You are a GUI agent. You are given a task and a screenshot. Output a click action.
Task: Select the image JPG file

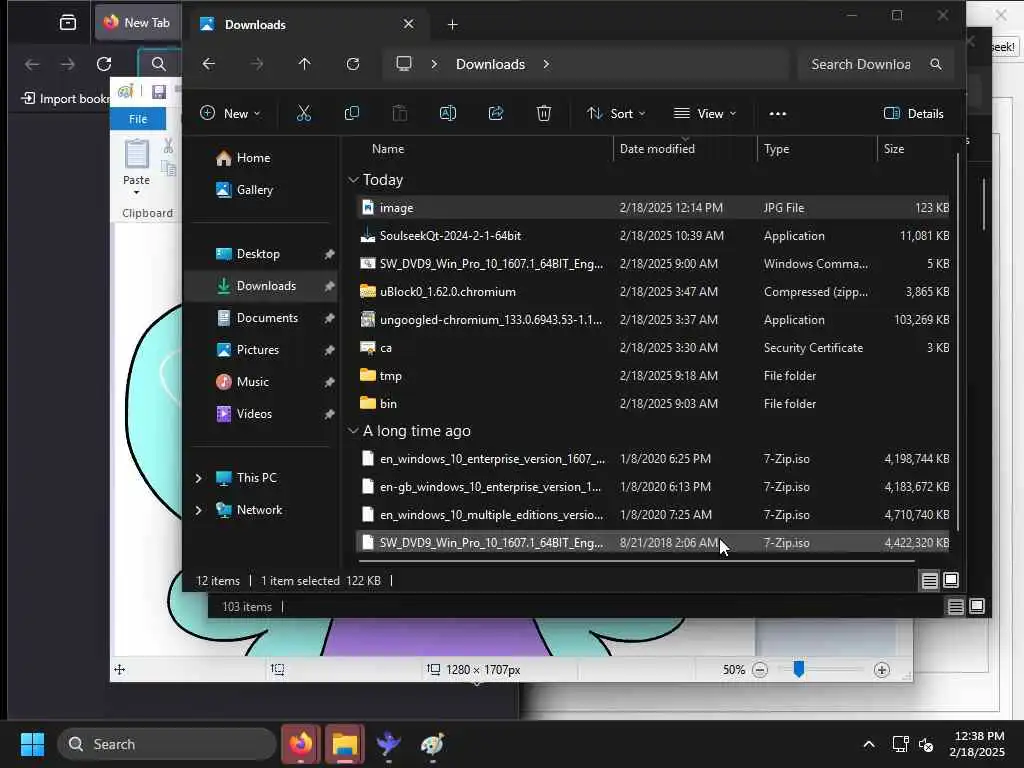(x=652, y=208)
